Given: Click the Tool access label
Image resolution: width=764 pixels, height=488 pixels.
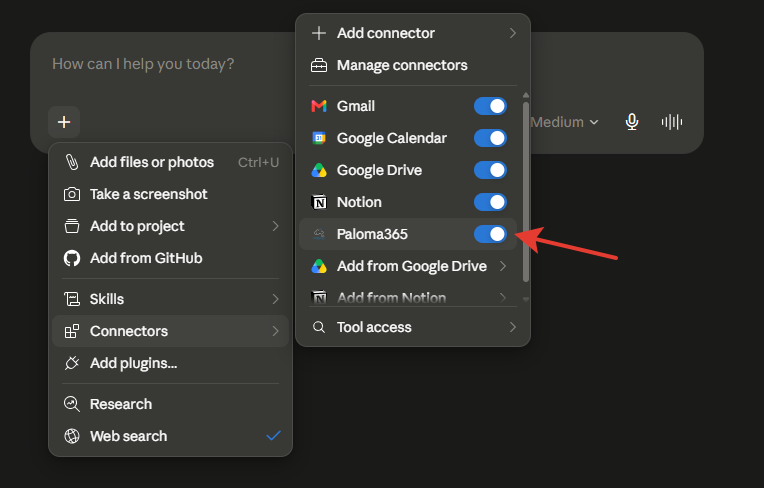Looking at the screenshot, I should coord(374,327).
